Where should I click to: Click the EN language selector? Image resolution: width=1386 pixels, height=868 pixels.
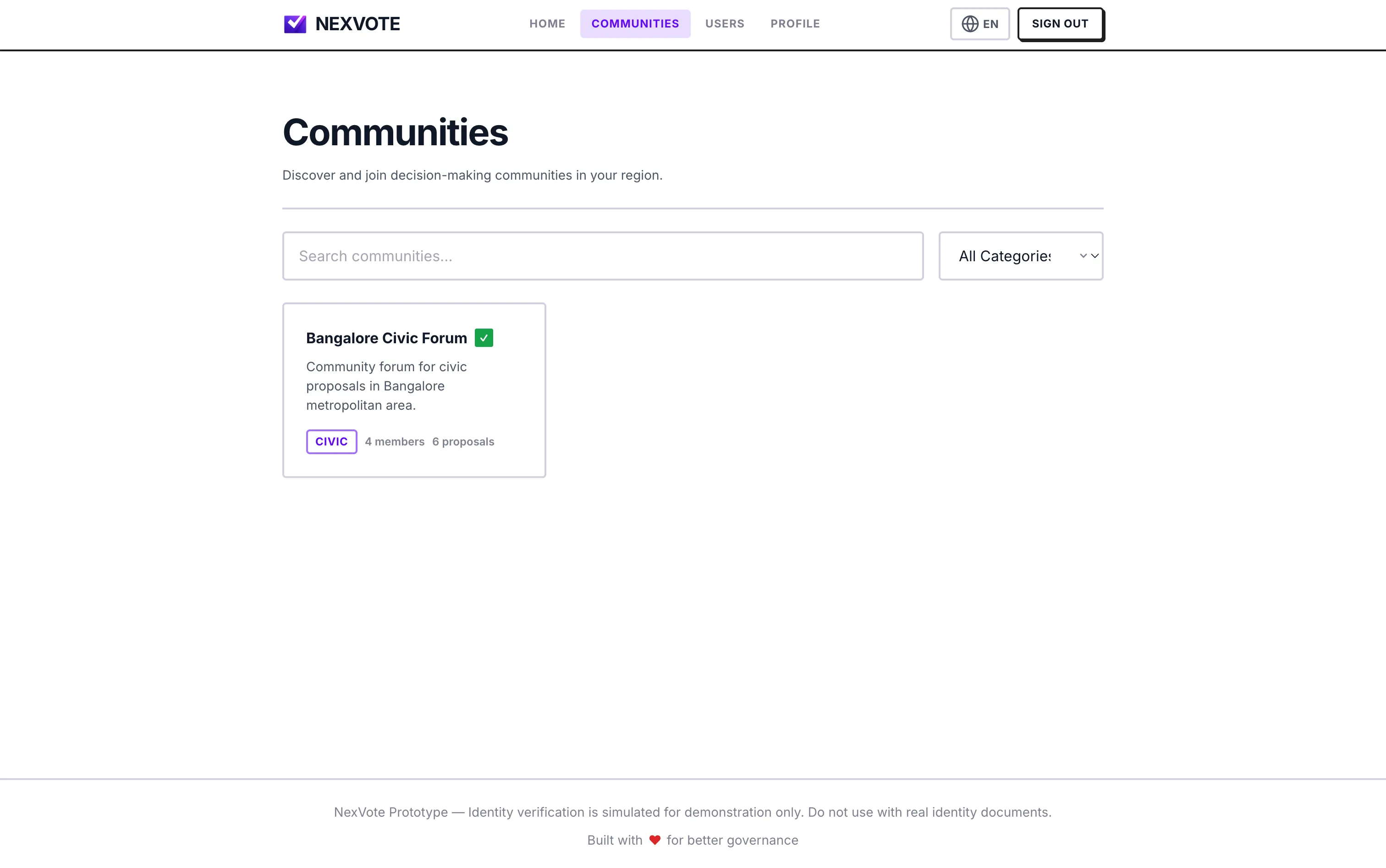coord(979,23)
